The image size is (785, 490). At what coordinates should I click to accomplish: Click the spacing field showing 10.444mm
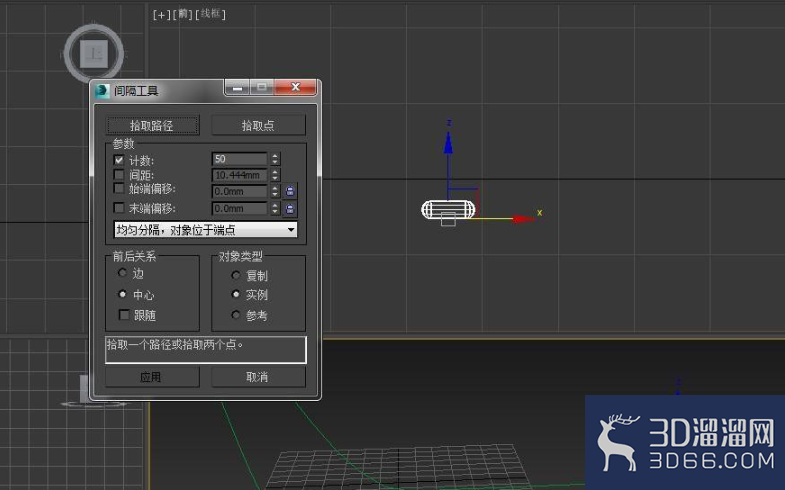pos(240,175)
